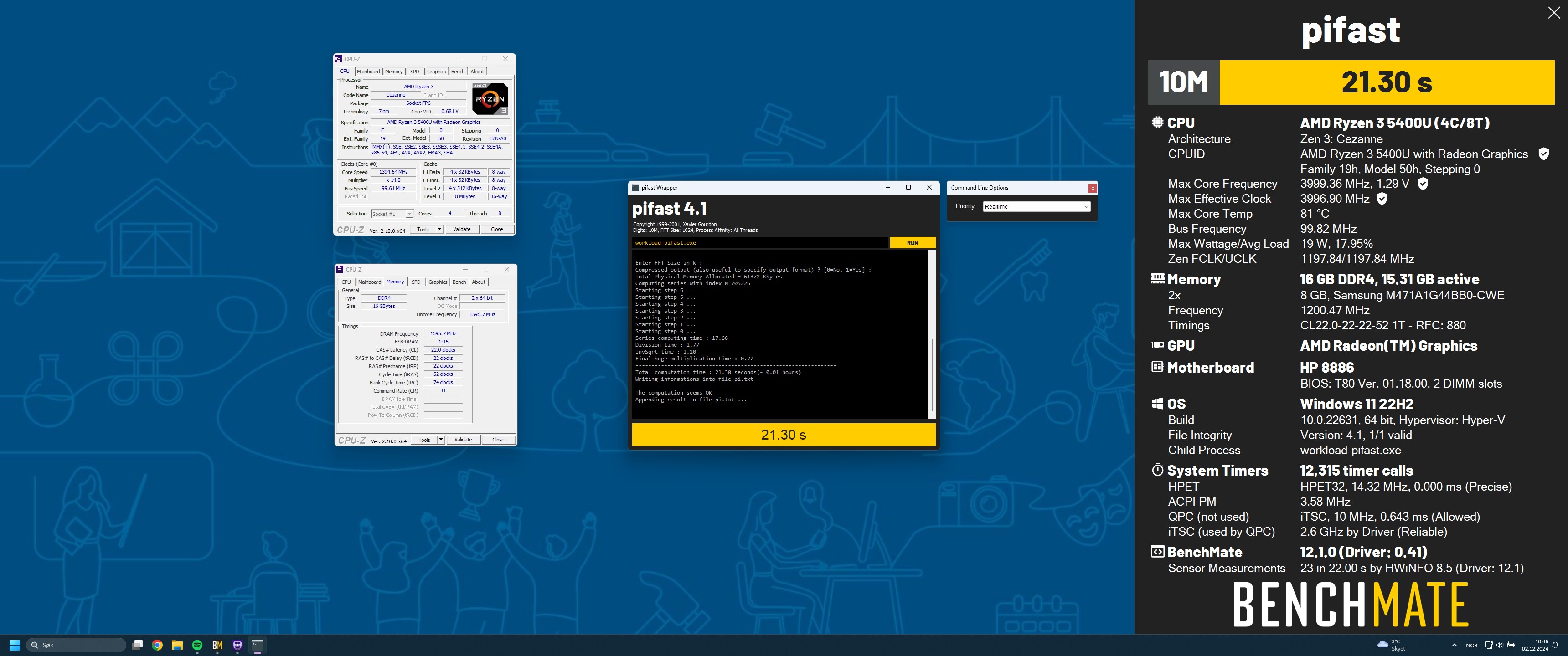Click the Motherboard icon in BenchMate panel
Screen dimensions: 1568x656
1157,367
